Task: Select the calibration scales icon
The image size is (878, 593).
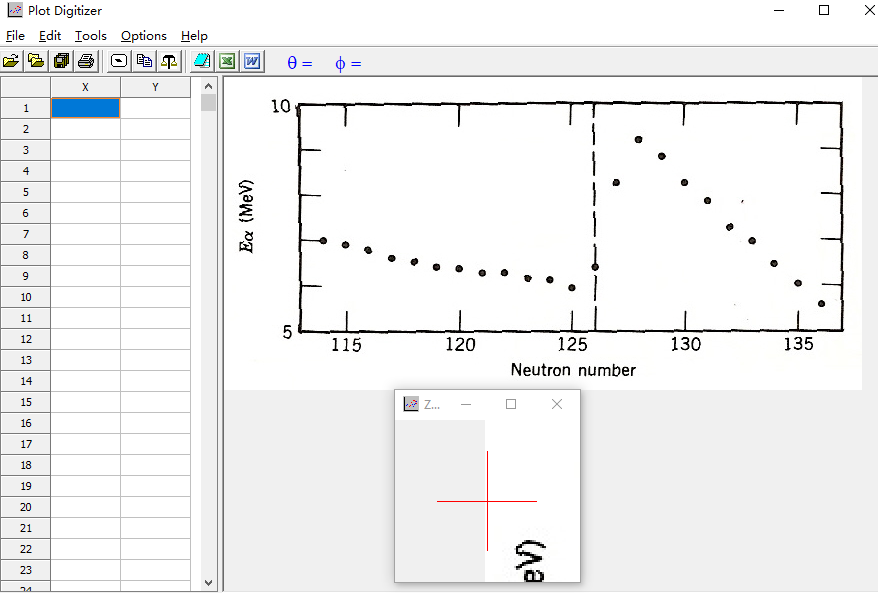Action: pyautogui.click(x=168, y=60)
